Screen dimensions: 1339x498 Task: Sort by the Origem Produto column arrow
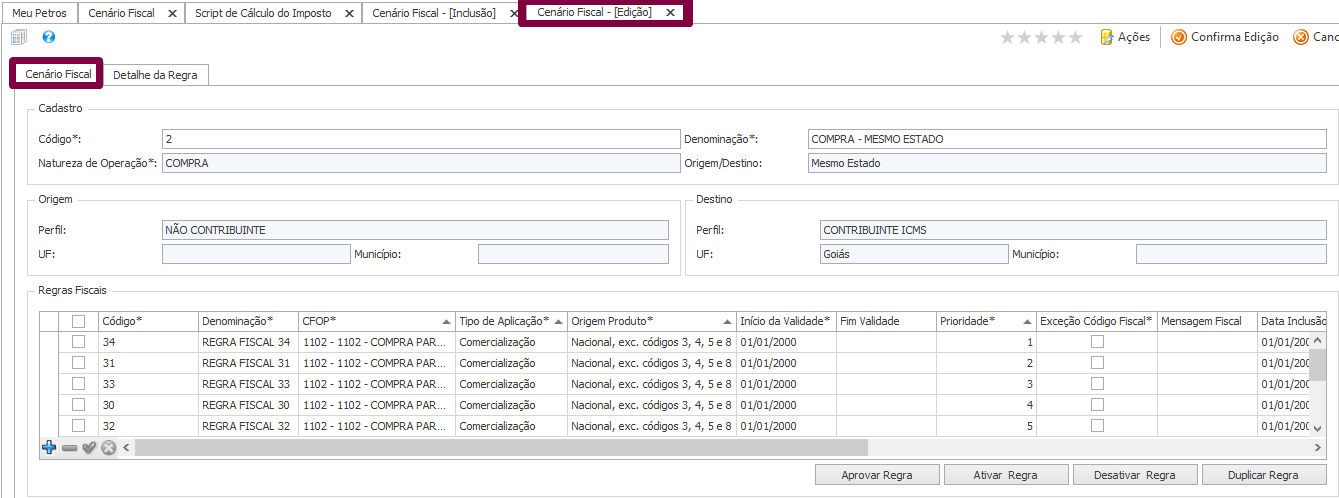pyautogui.click(x=727, y=322)
